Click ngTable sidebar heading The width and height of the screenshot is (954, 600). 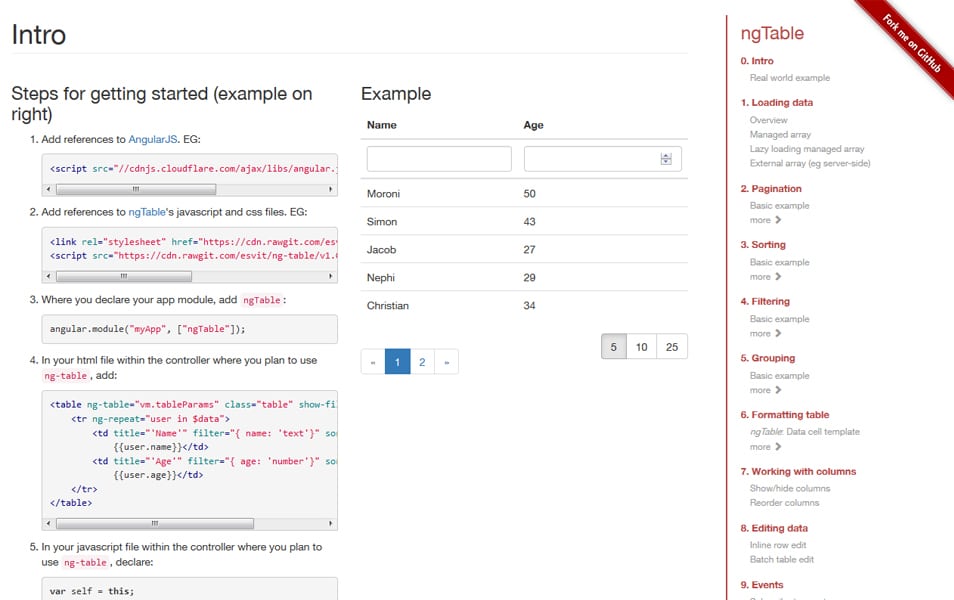coord(772,33)
